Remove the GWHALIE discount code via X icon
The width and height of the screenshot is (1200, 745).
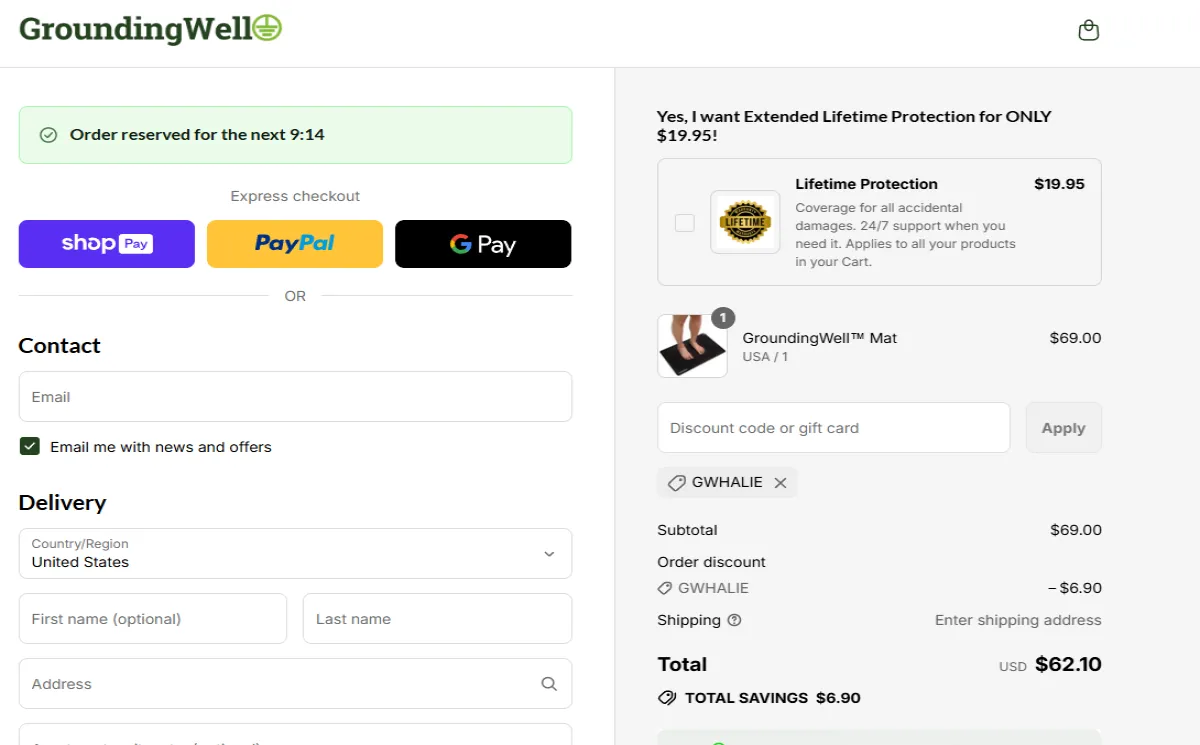[780, 482]
